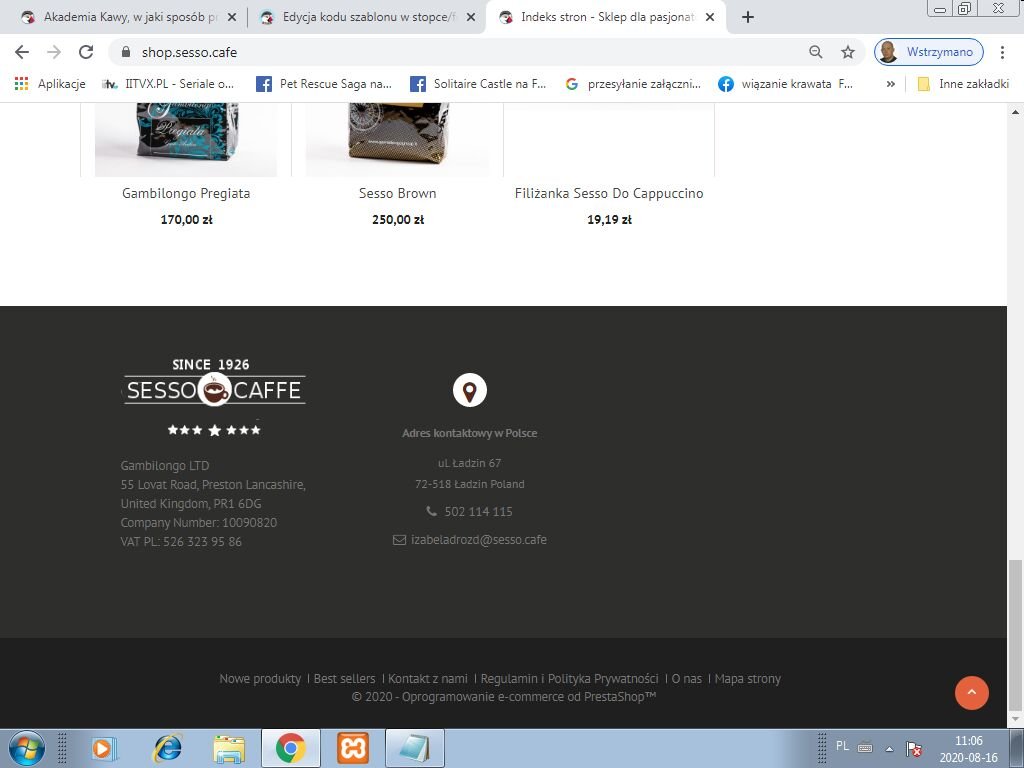Screen dimensions: 1024x768
Task: Open Sesso Brown product title
Action: coord(398,193)
